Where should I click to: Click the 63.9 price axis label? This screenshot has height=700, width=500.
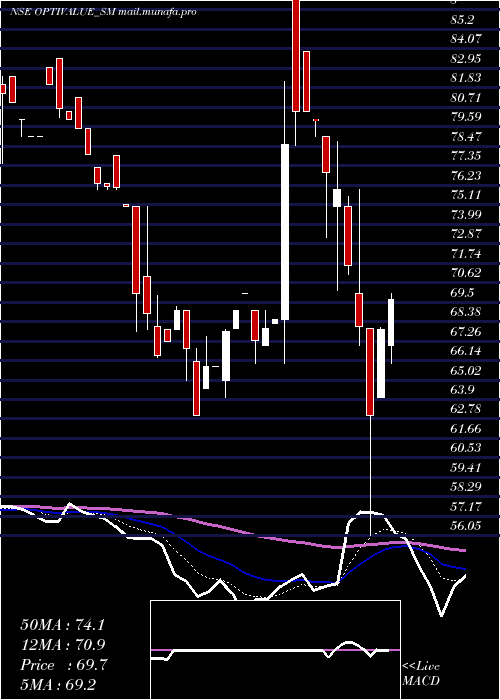pyautogui.click(x=464, y=390)
